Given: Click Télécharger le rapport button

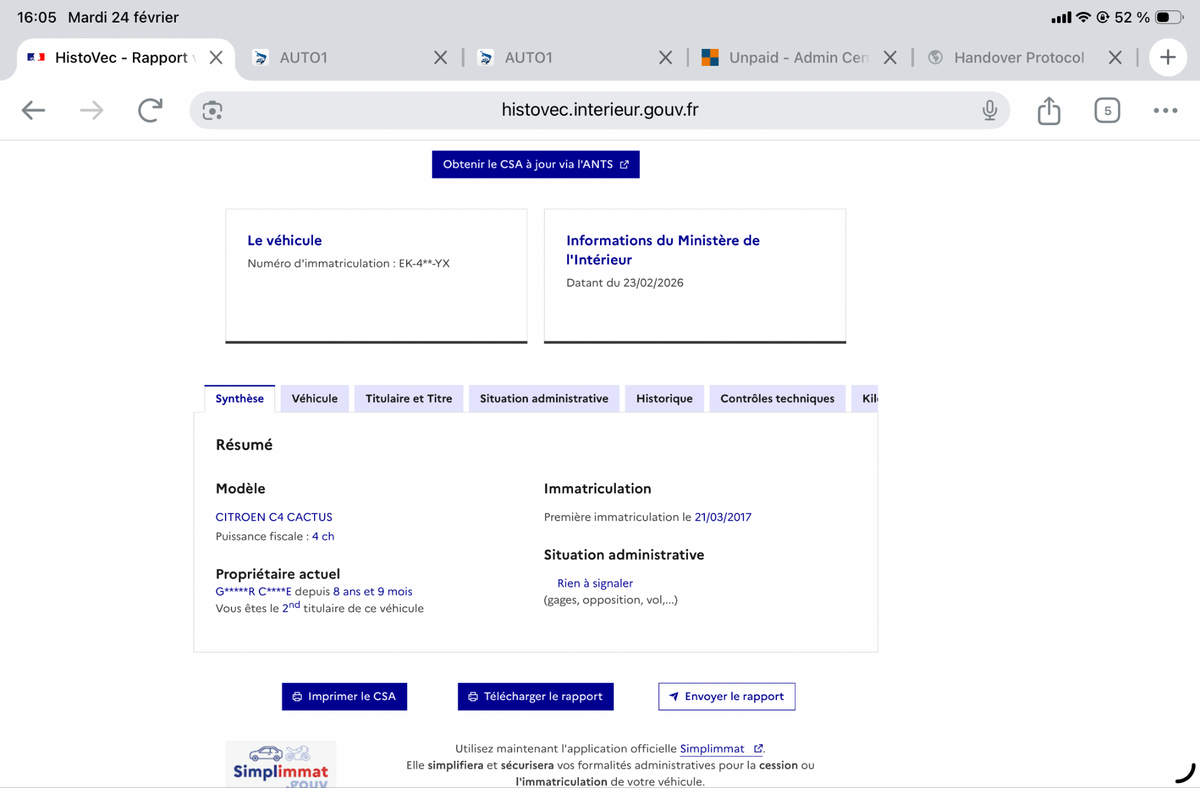Looking at the screenshot, I should click(535, 697).
